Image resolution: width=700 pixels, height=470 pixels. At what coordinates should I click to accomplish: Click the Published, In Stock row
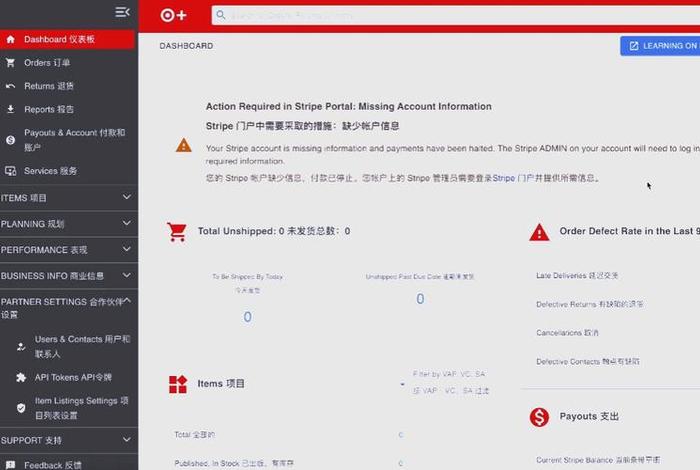tap(288, 463)
